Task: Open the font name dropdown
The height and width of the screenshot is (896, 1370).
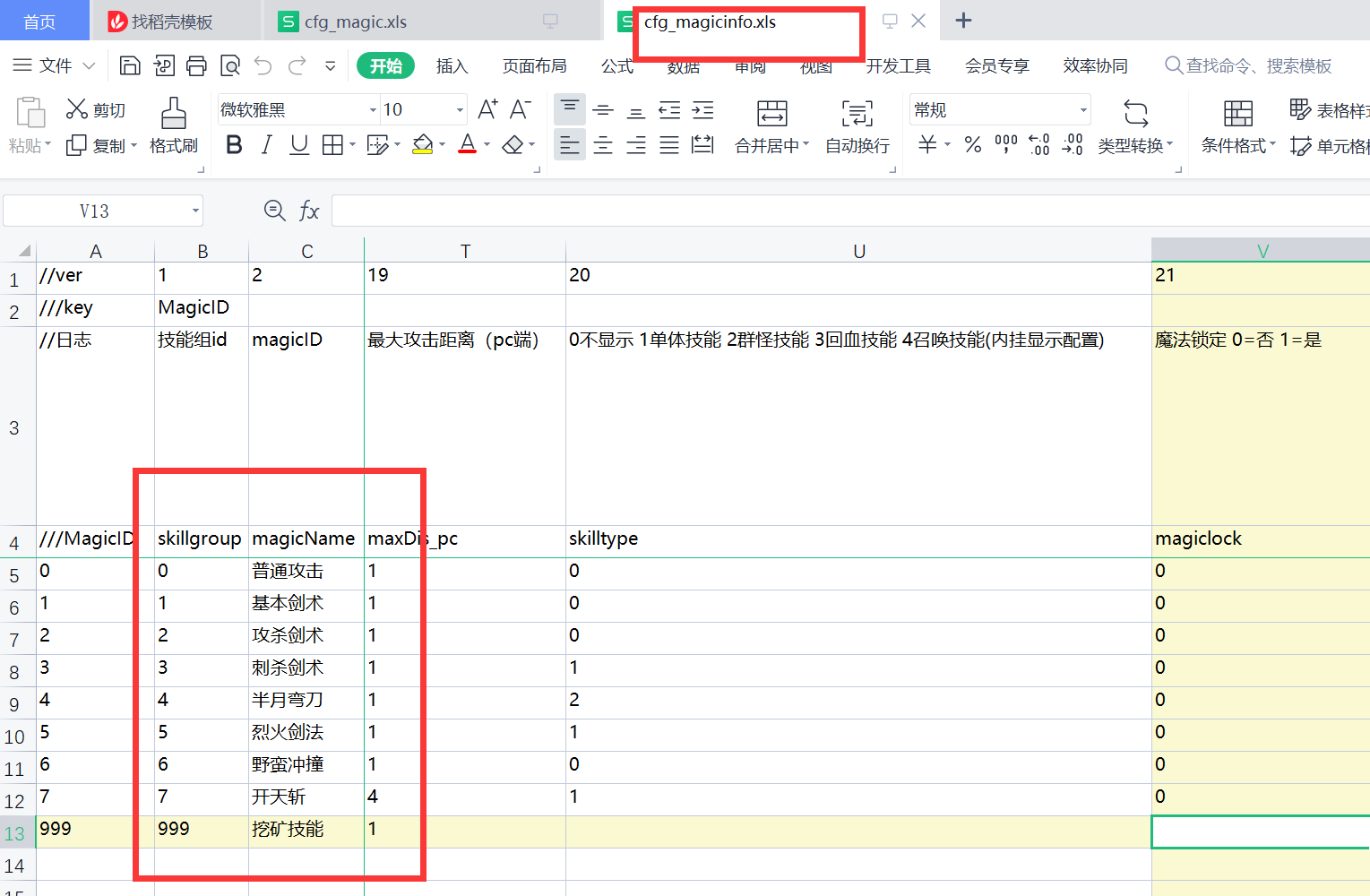Action: click(x=373, y=110)
